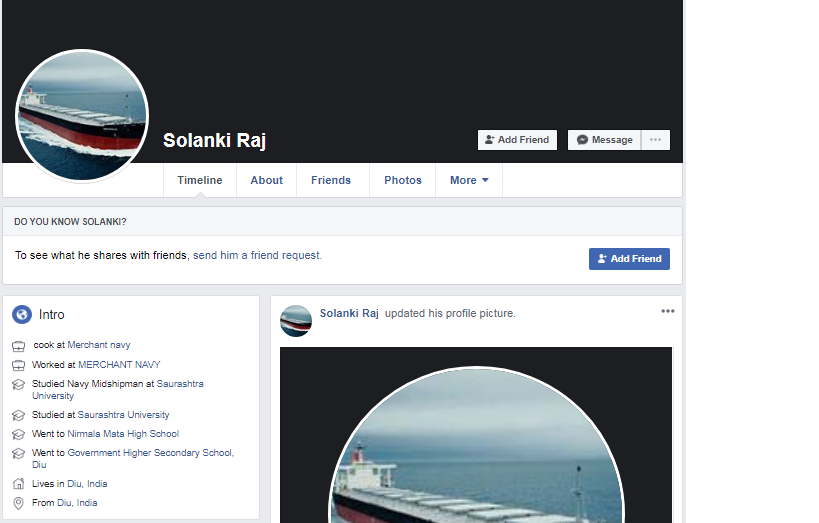The height and width of the screenshot is (523, 819).
Task: Go to the Photos tab
Action: pyautogui.click(x=403, y=181)
